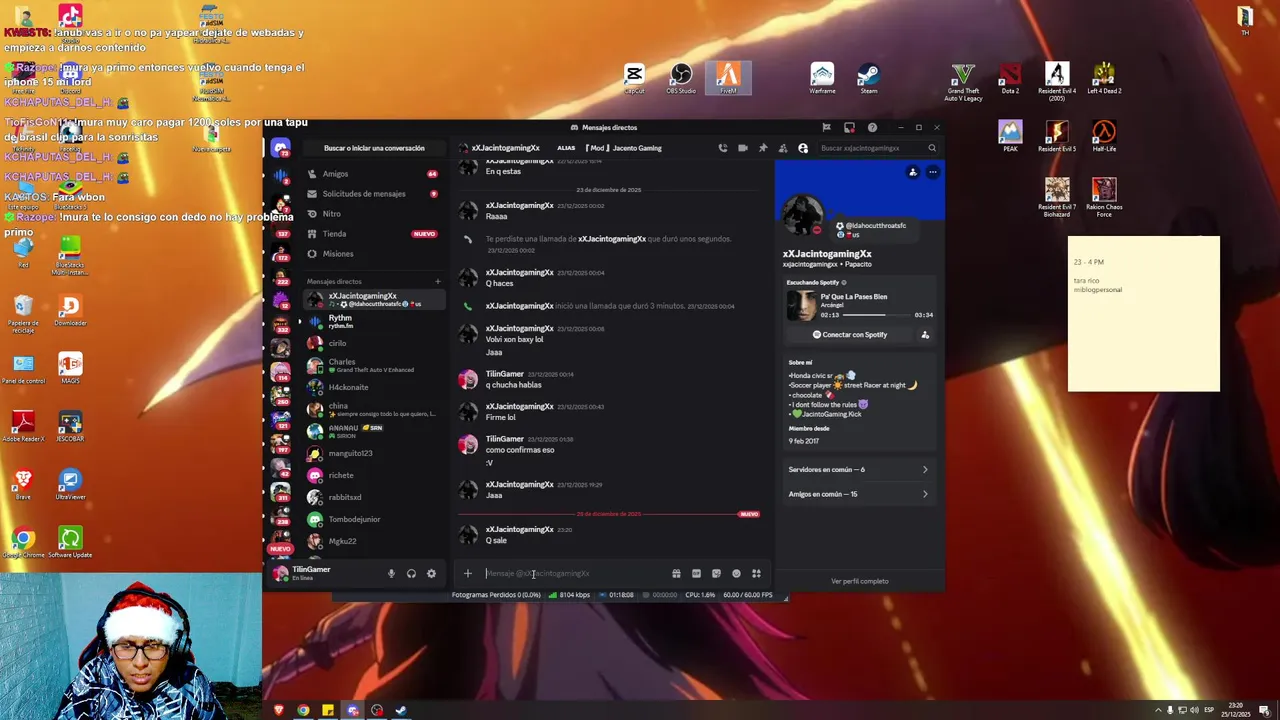Select the cirilo direct message
This screenshot has height=720, width=1280.
[372, 343]
